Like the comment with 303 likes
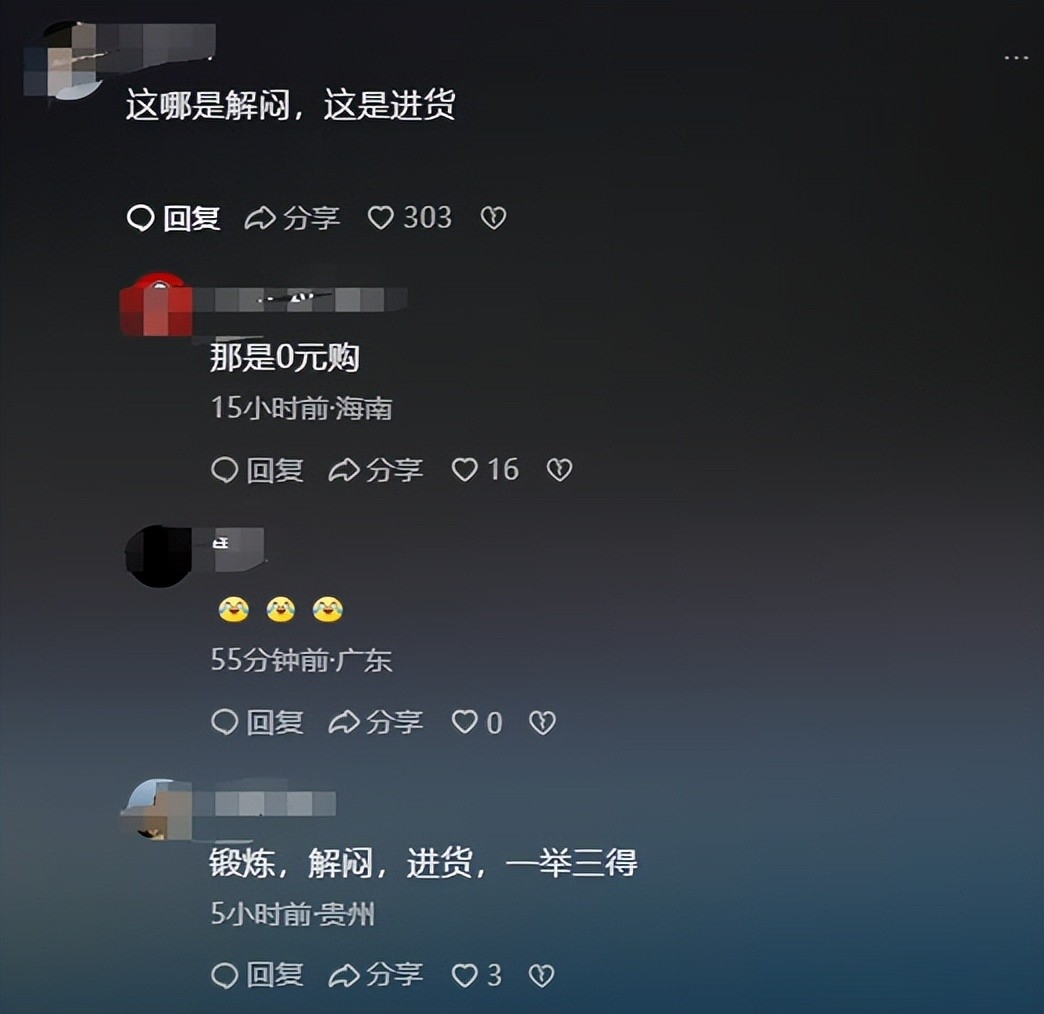Image resolution: width=1044 pixels, height=1014 pixels. coord(381,218)
